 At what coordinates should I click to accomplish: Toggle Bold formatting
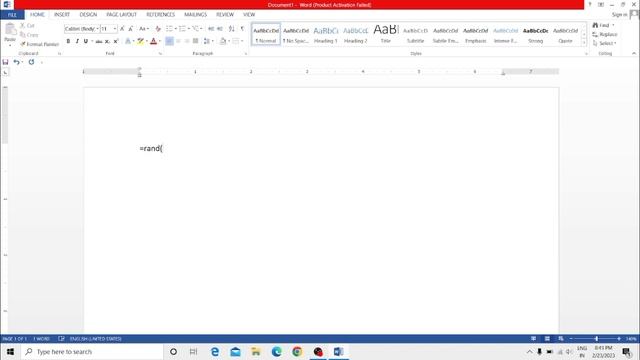point(68,41)
